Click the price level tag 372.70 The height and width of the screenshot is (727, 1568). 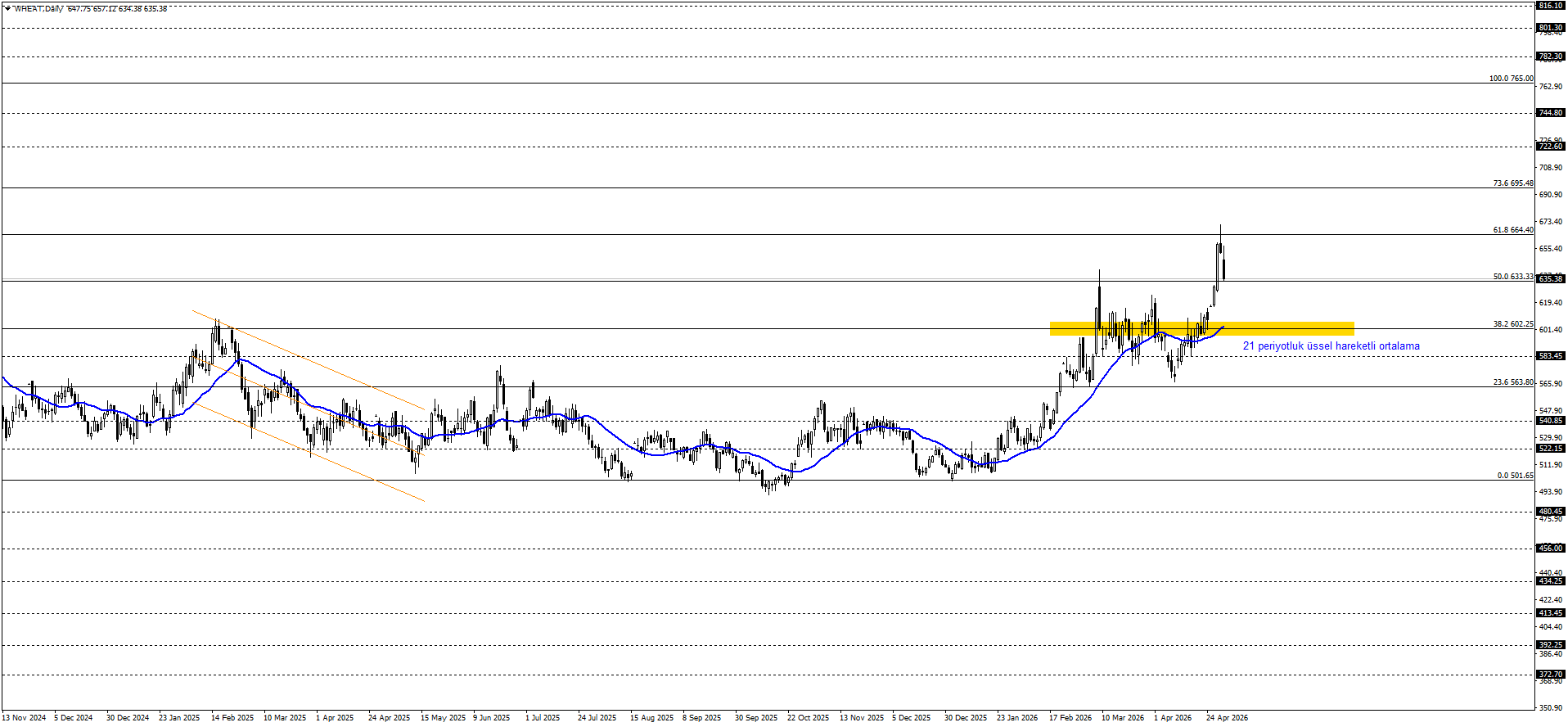pyautogui.click(x=1551, y=675)
